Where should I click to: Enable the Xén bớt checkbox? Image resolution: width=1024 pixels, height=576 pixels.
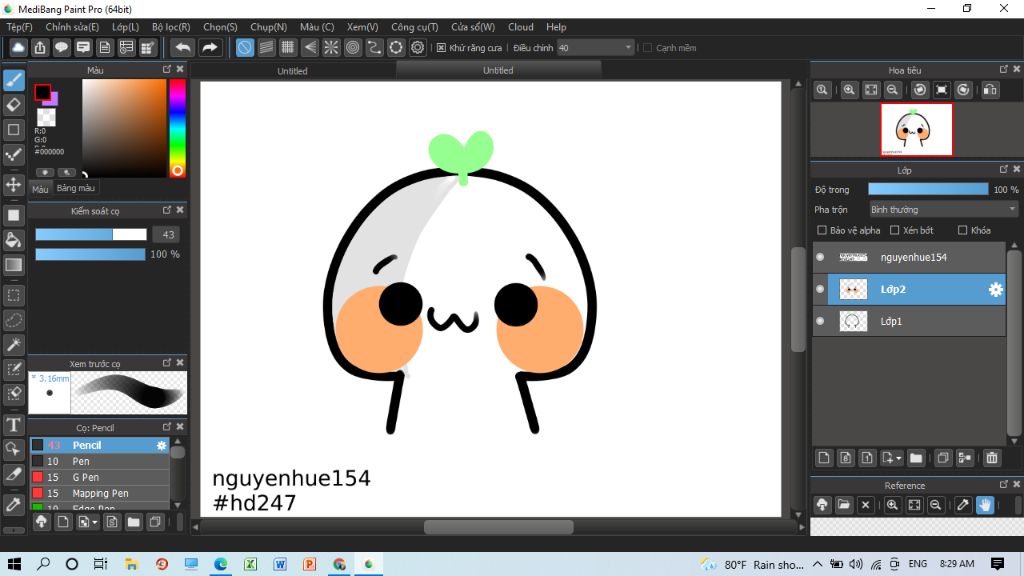pyautogui.click(x=895, y=230)
